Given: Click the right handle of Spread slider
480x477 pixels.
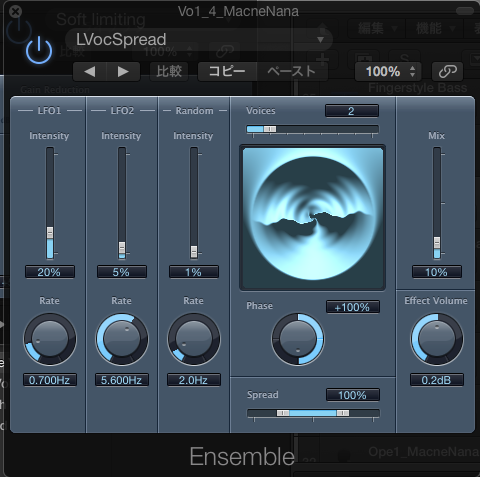Looking at the screenshot, I should tap(343, 413).
